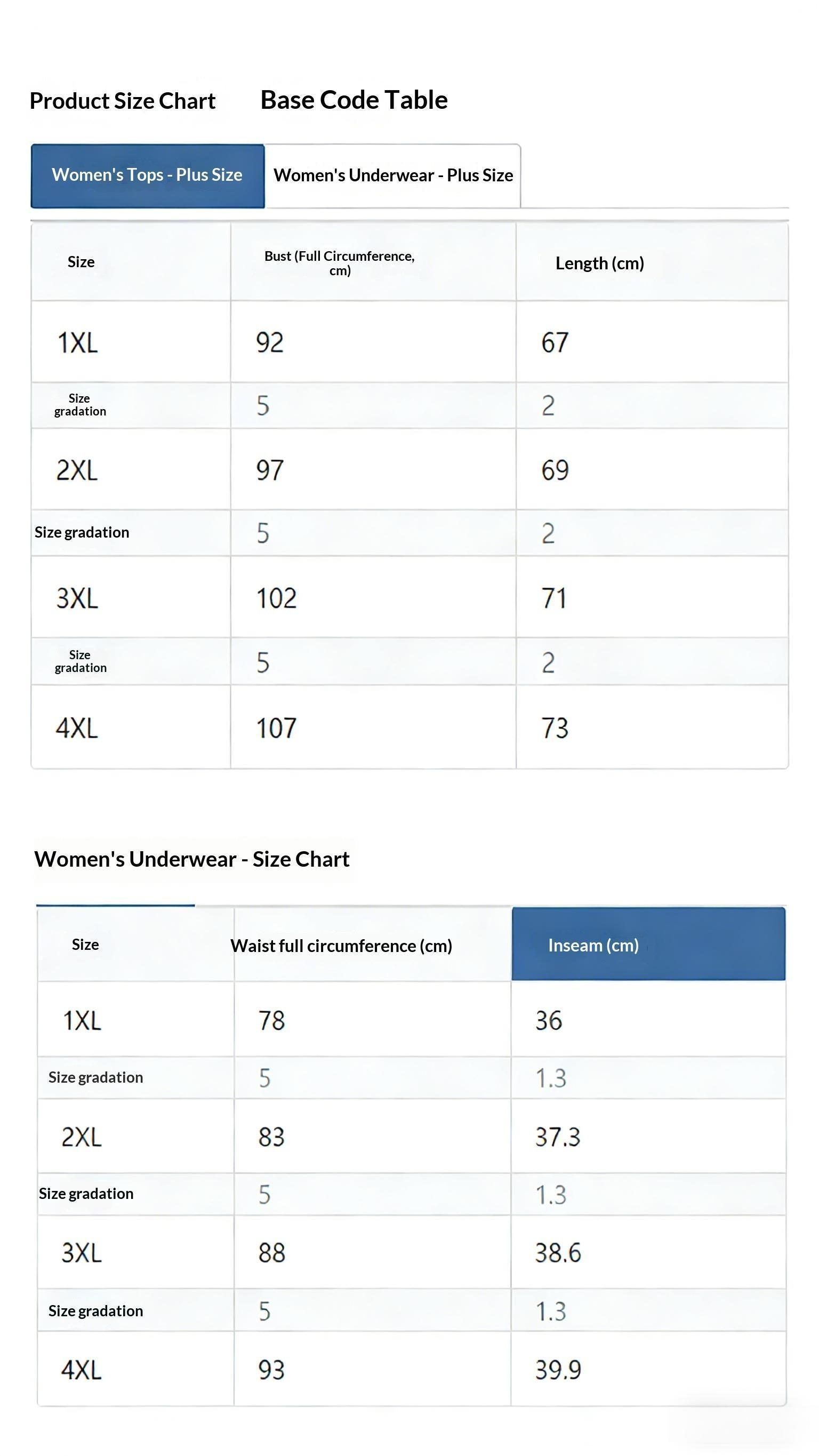Click the 107 bust value for 4XL
The height and width of the screenshot is (1456, 819).
276,728
